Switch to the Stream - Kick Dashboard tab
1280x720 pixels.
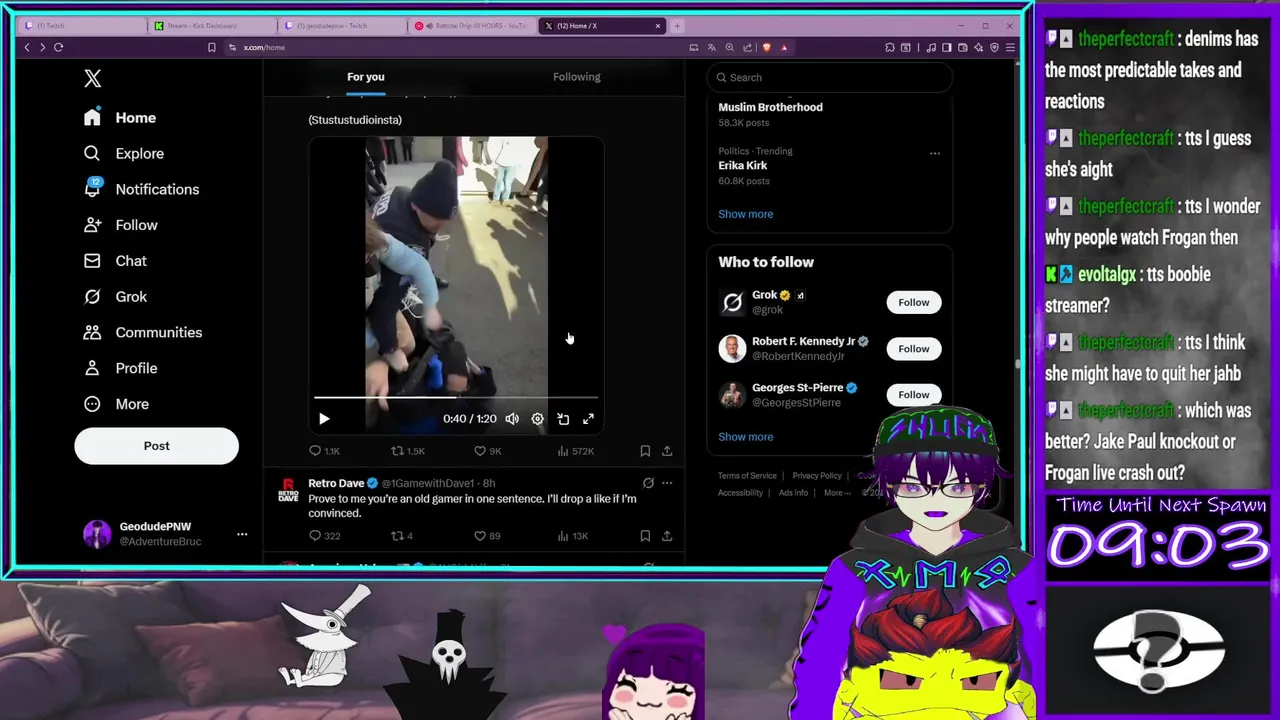212,26
